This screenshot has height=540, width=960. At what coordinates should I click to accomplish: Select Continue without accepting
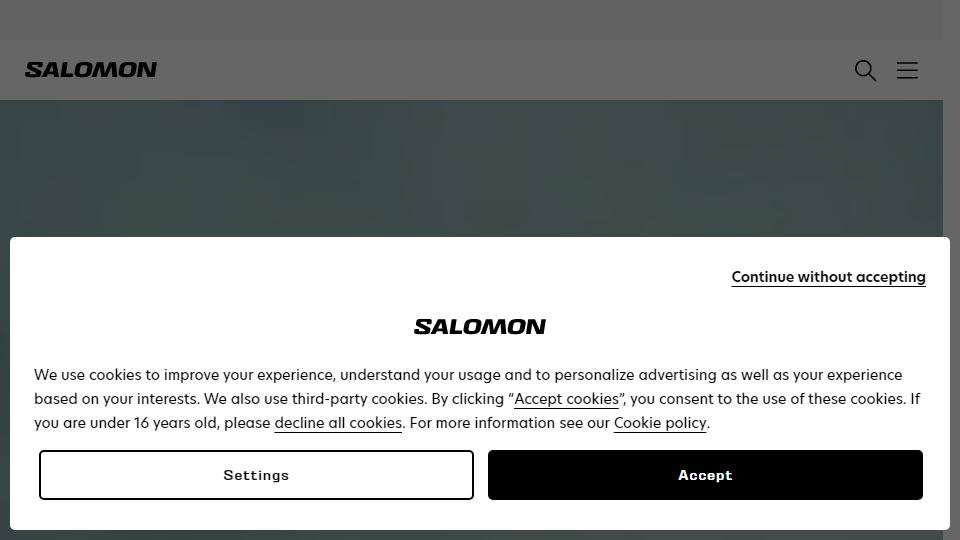click(828, 277)
